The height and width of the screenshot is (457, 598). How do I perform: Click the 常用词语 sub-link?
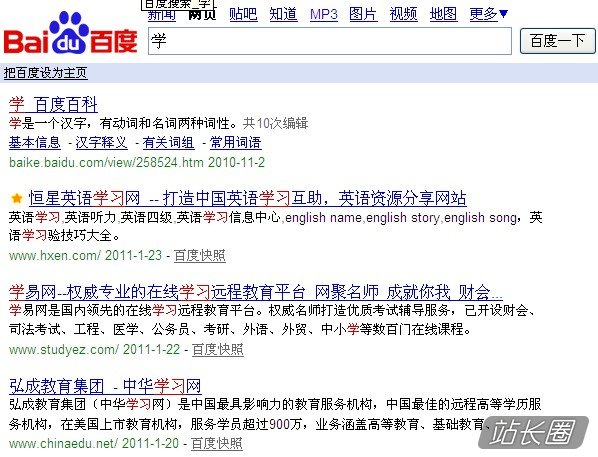click(235, 143)
